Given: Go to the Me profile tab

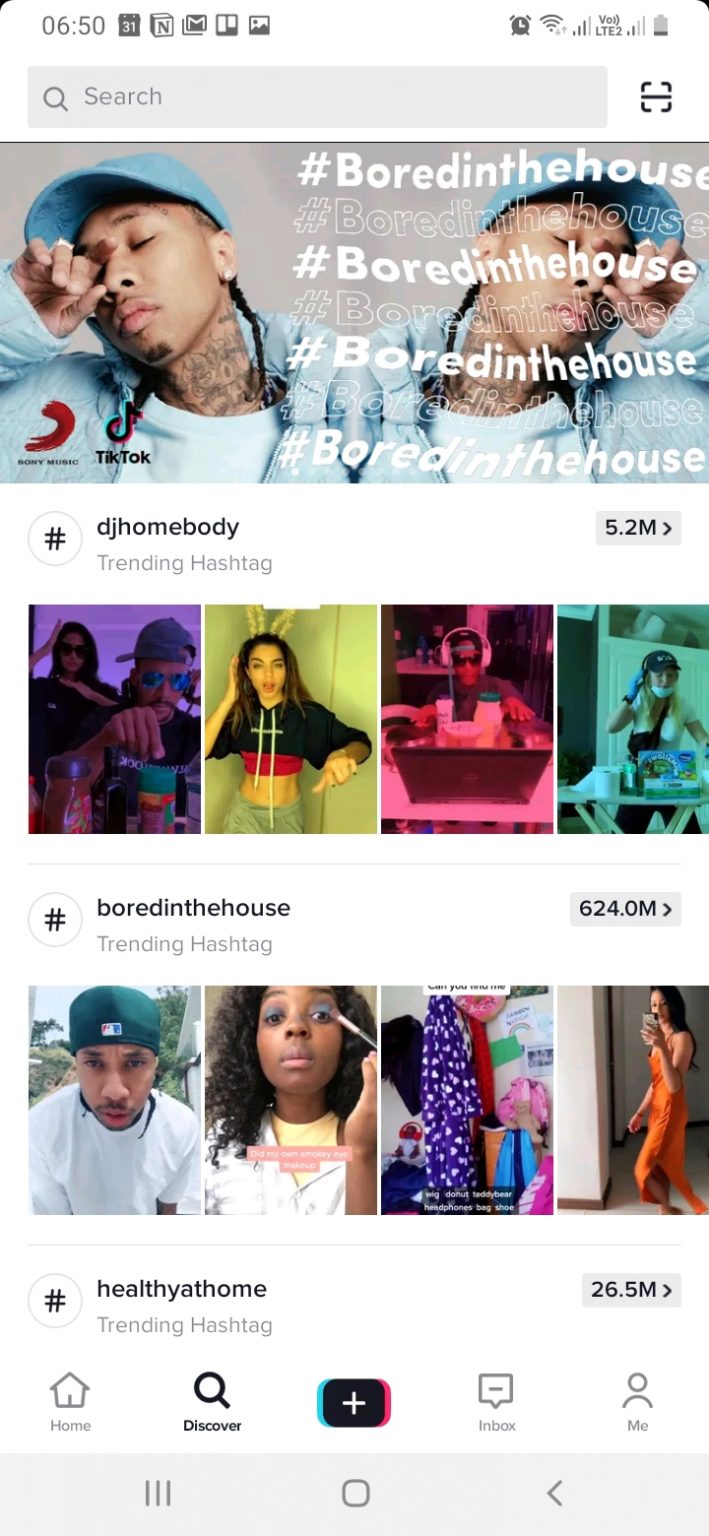Looking at the screenshot, I should coord(637,1403).
